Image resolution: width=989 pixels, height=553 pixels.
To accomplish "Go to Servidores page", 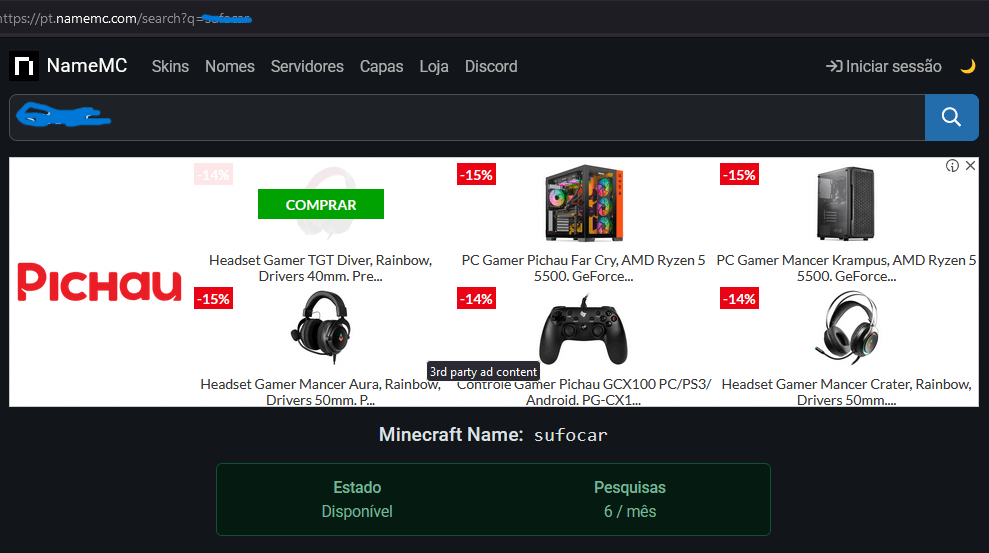I will (307, 66).
